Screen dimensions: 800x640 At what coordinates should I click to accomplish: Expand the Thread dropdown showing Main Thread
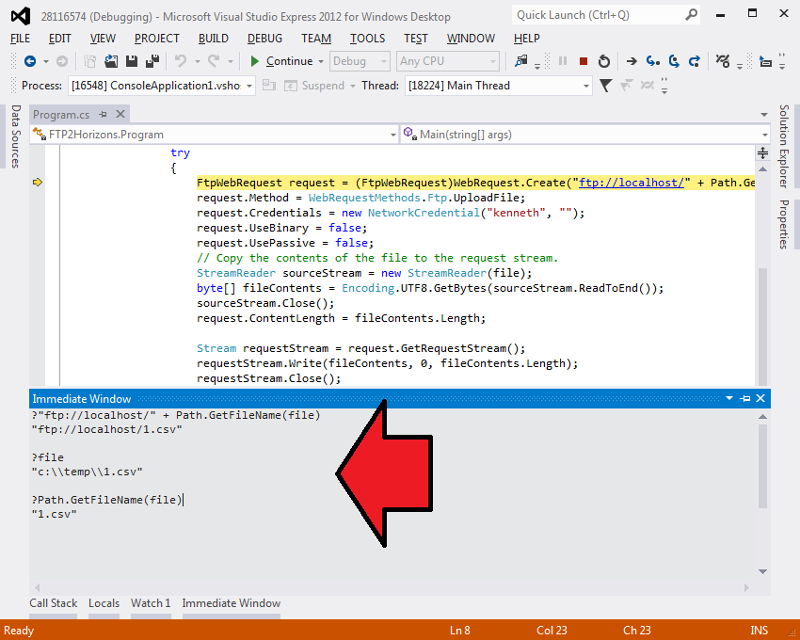tap(510, 86)
